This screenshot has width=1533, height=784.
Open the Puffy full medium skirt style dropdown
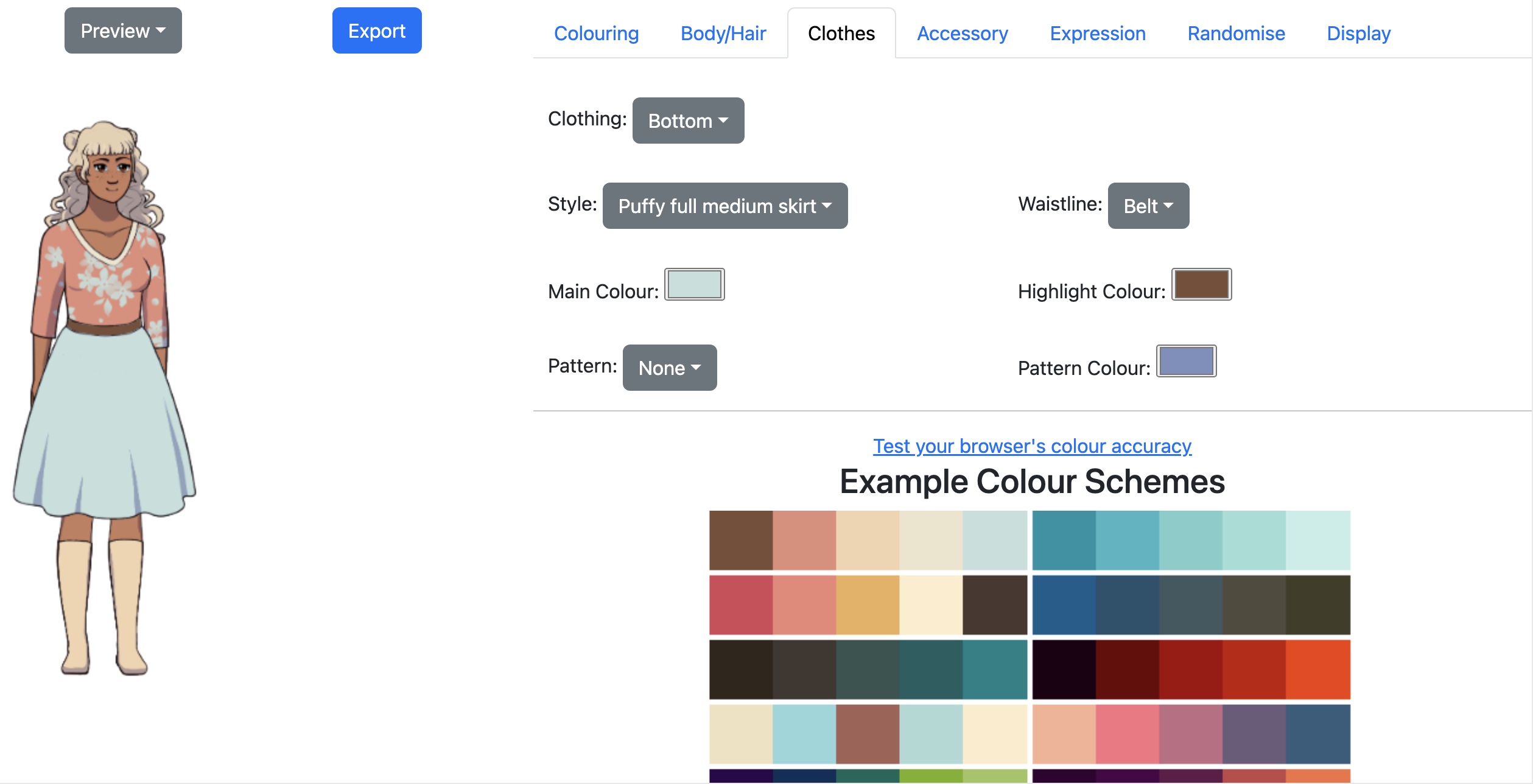click(725, 206)
